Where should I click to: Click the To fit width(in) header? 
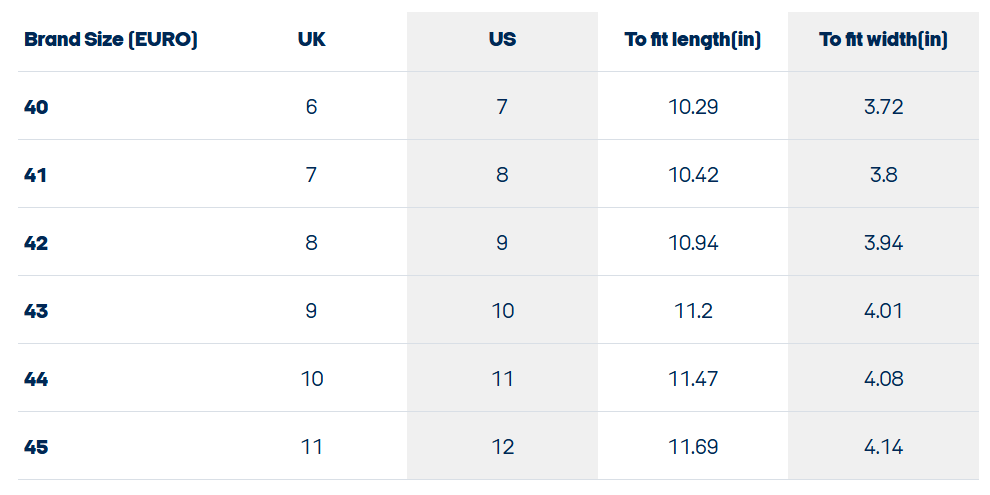pos(883,40)
